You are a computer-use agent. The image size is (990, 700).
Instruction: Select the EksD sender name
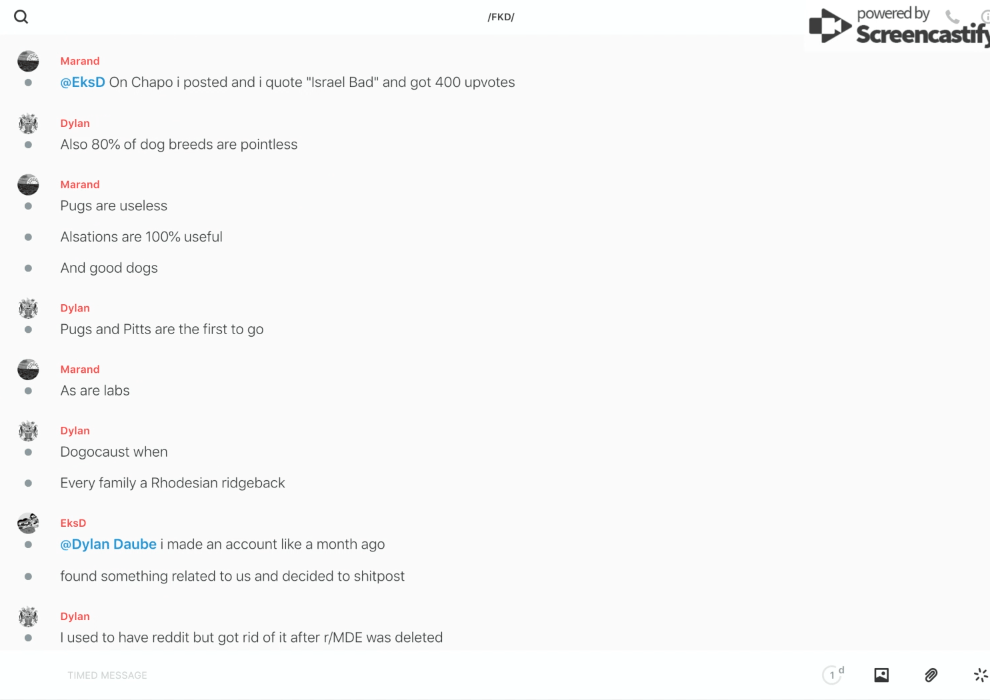point(73,523)
